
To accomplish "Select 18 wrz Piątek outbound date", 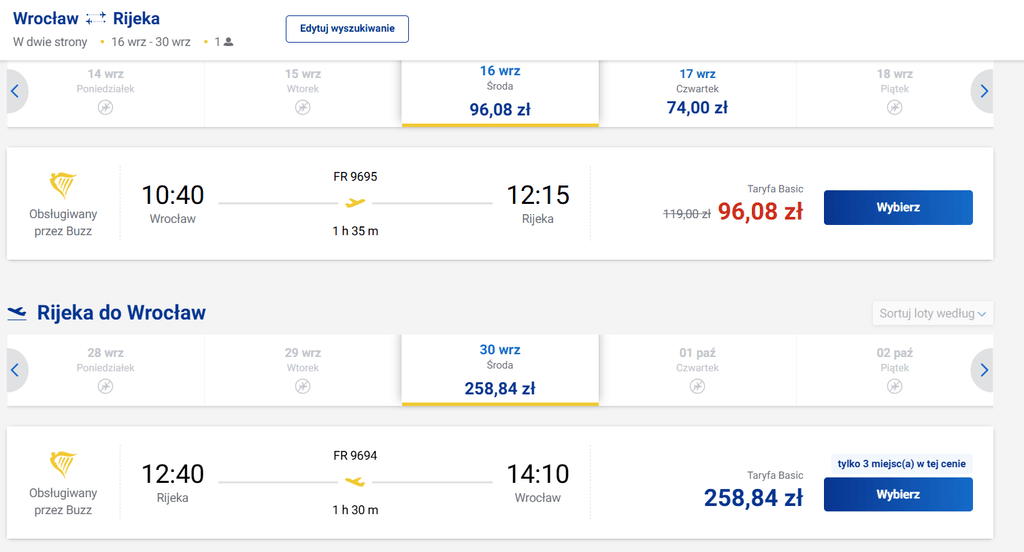I will point(894,91).
